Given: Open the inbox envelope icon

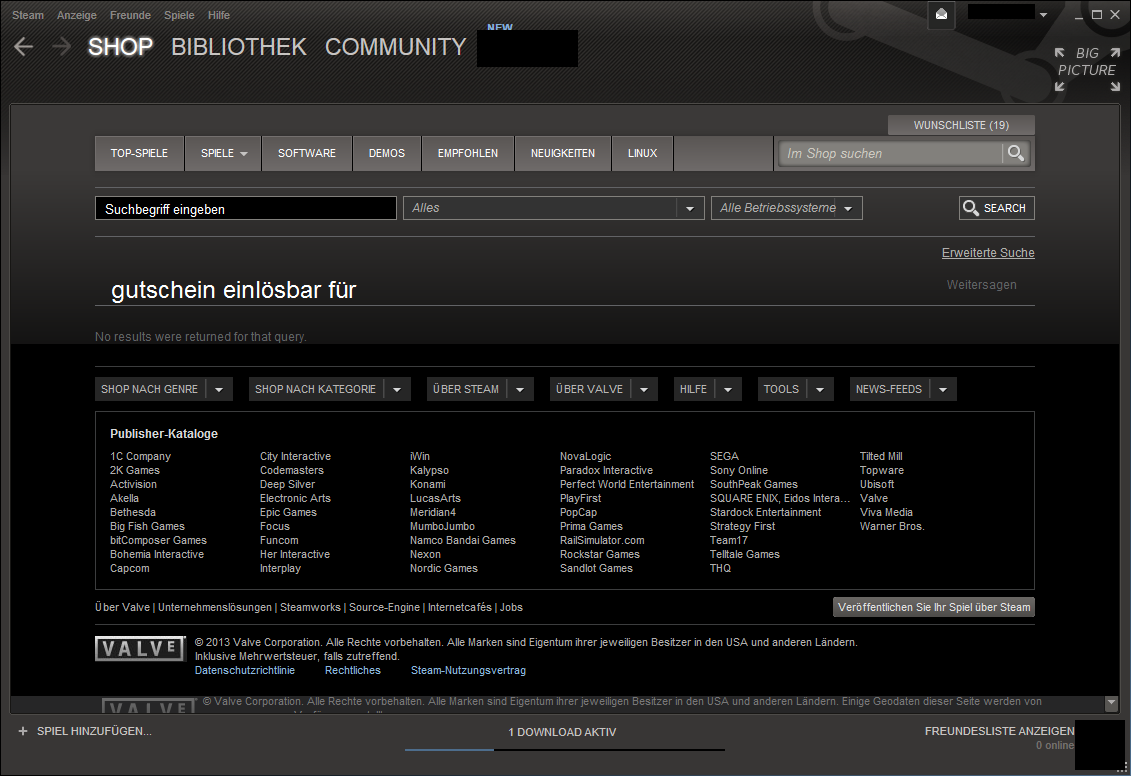Looking at the screenshot, I should [x=941, y=14].
